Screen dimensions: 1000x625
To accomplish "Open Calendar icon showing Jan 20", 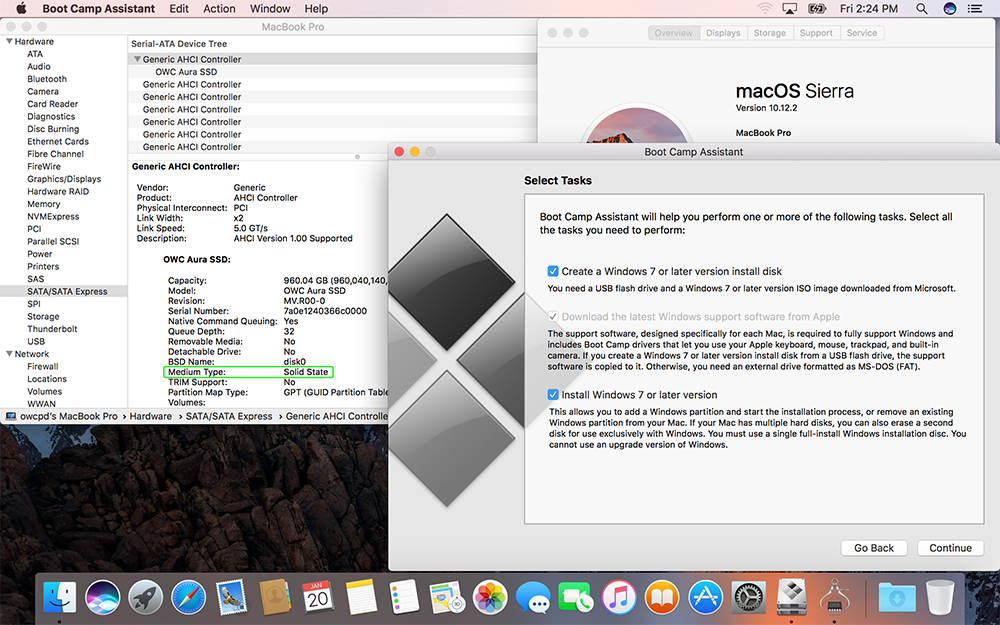I will 318,598.
